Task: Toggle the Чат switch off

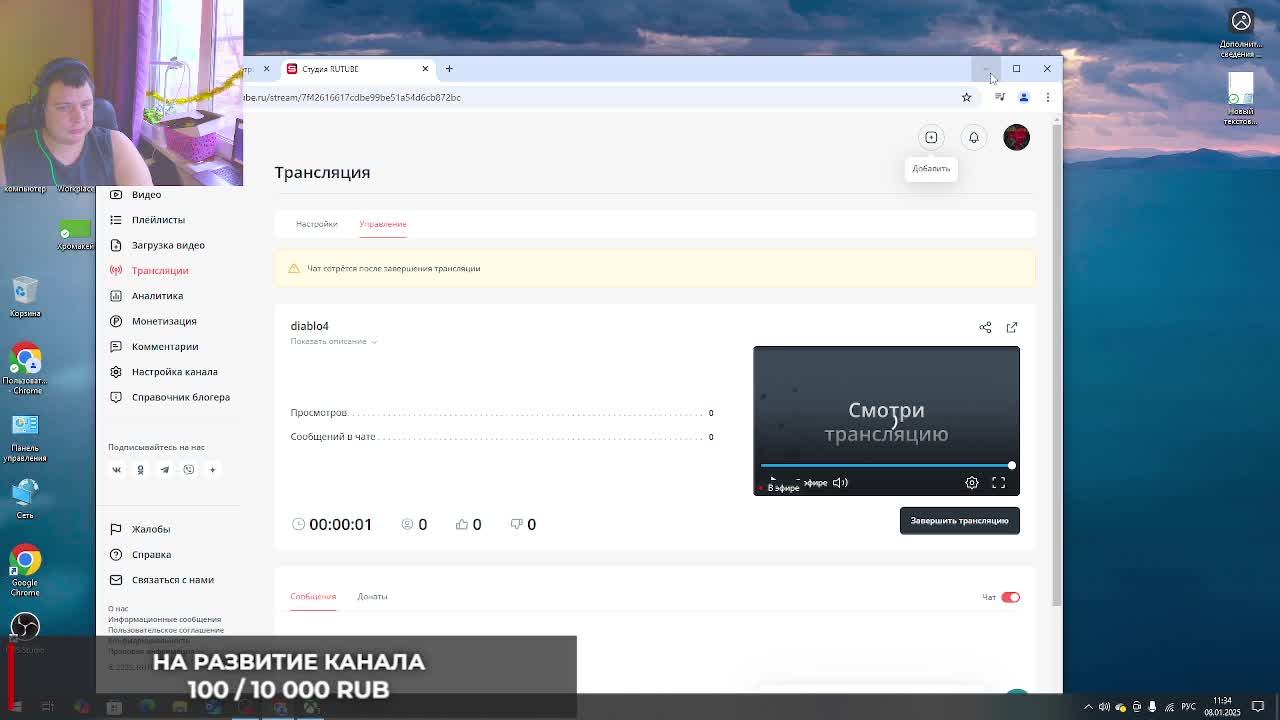Action: (1010, 597)
